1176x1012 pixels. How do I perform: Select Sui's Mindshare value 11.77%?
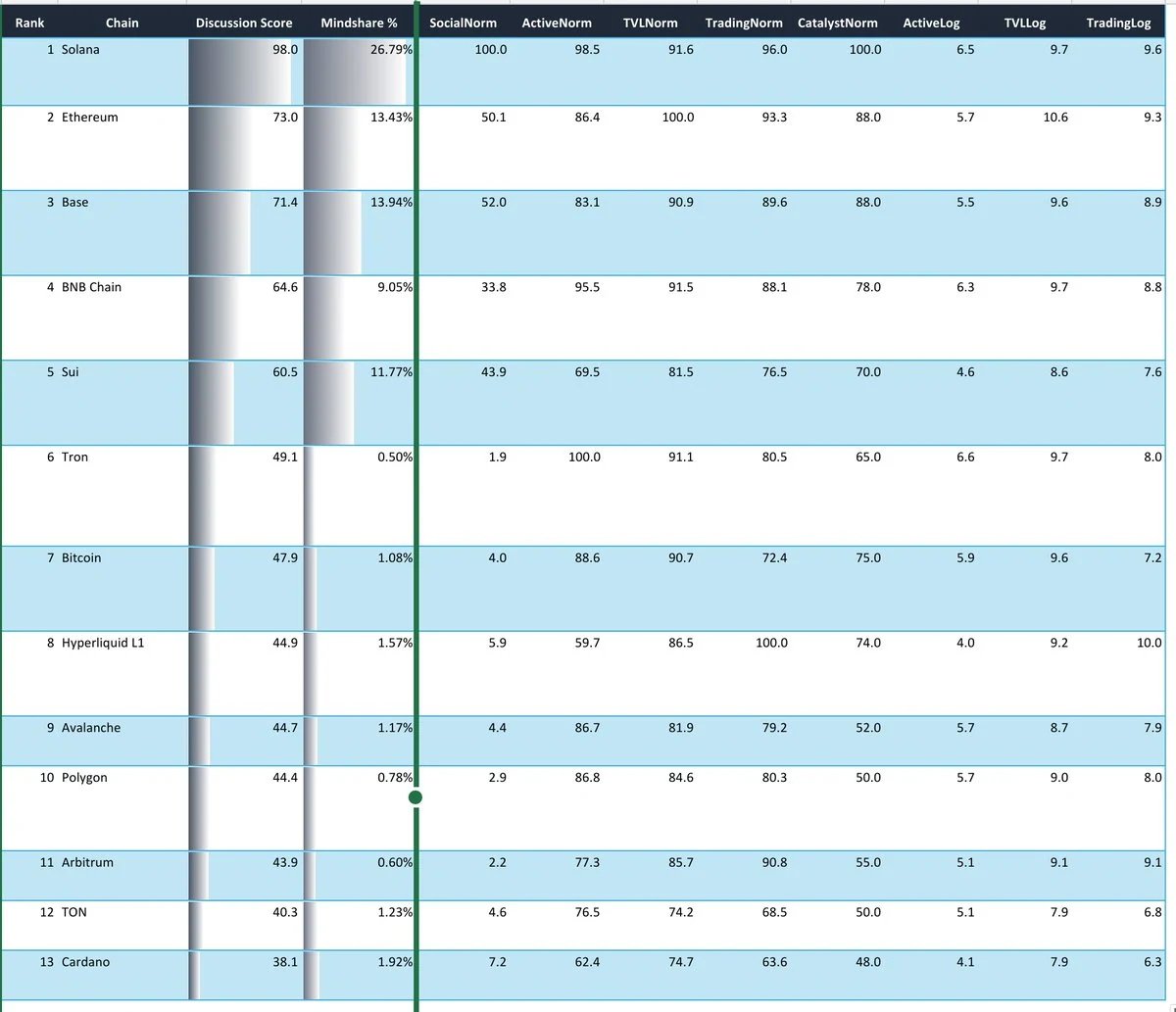(391, 372)
